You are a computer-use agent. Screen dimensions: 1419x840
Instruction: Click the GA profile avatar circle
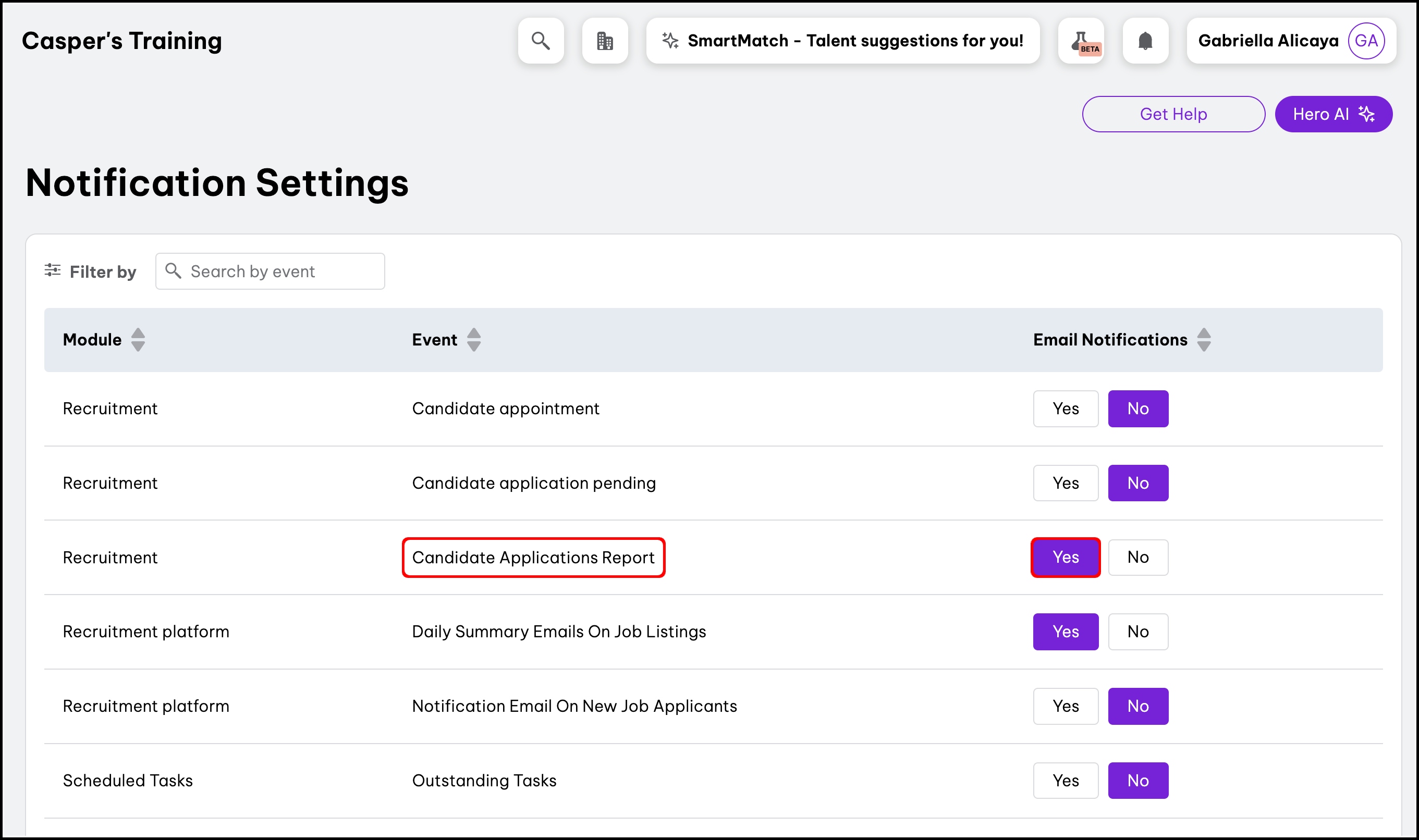coord(1366,41)
